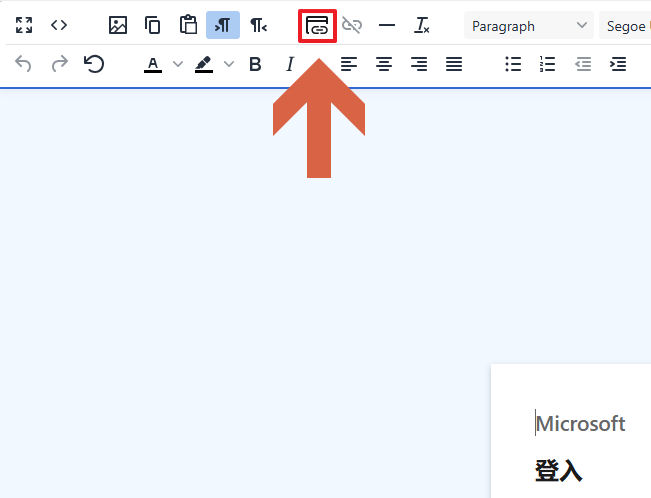Open the Paragraph format dropdown

pyautogui.click(x=529, y=26)
